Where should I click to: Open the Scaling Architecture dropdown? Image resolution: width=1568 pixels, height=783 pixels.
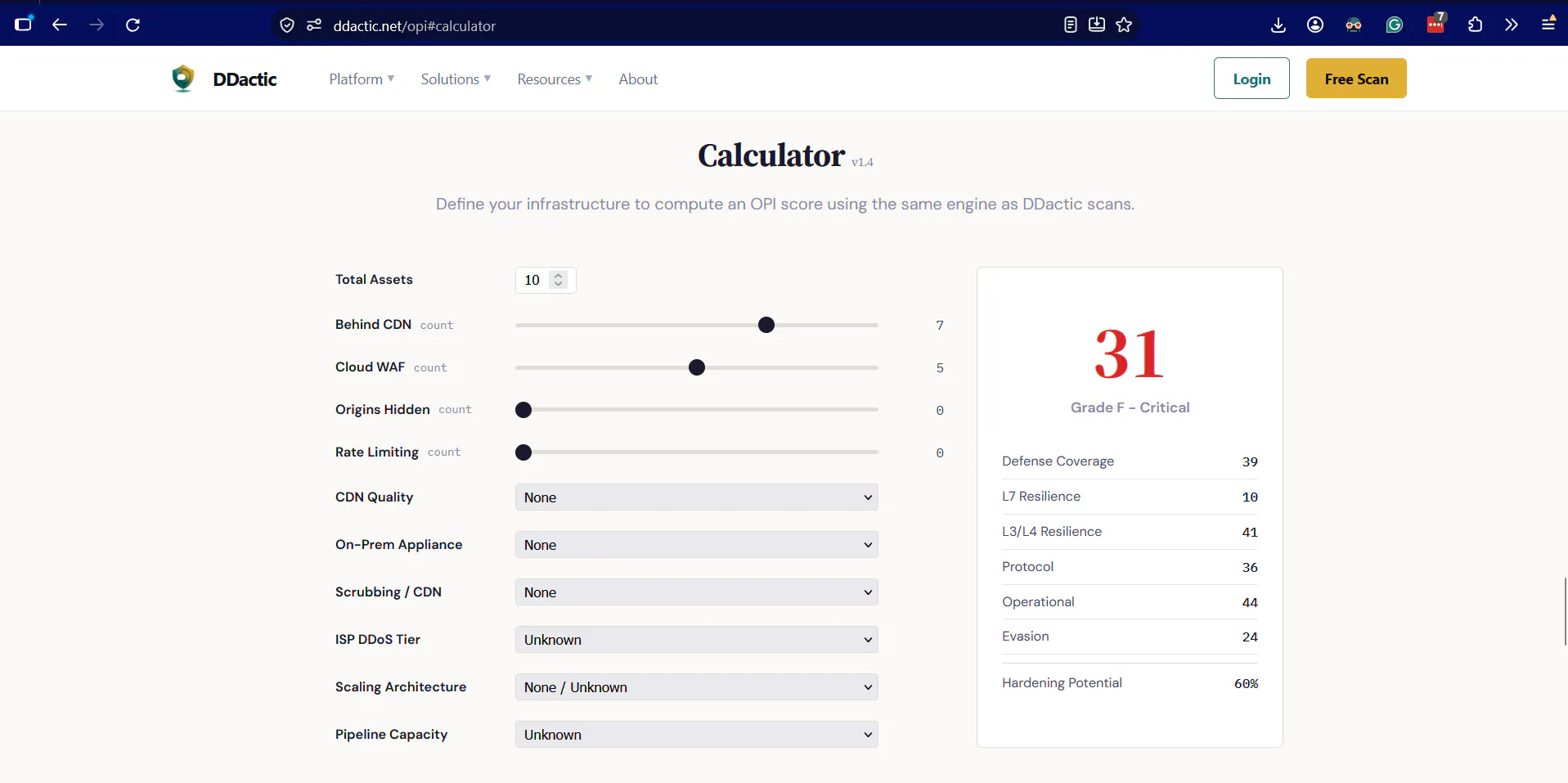tap(696, 687)
